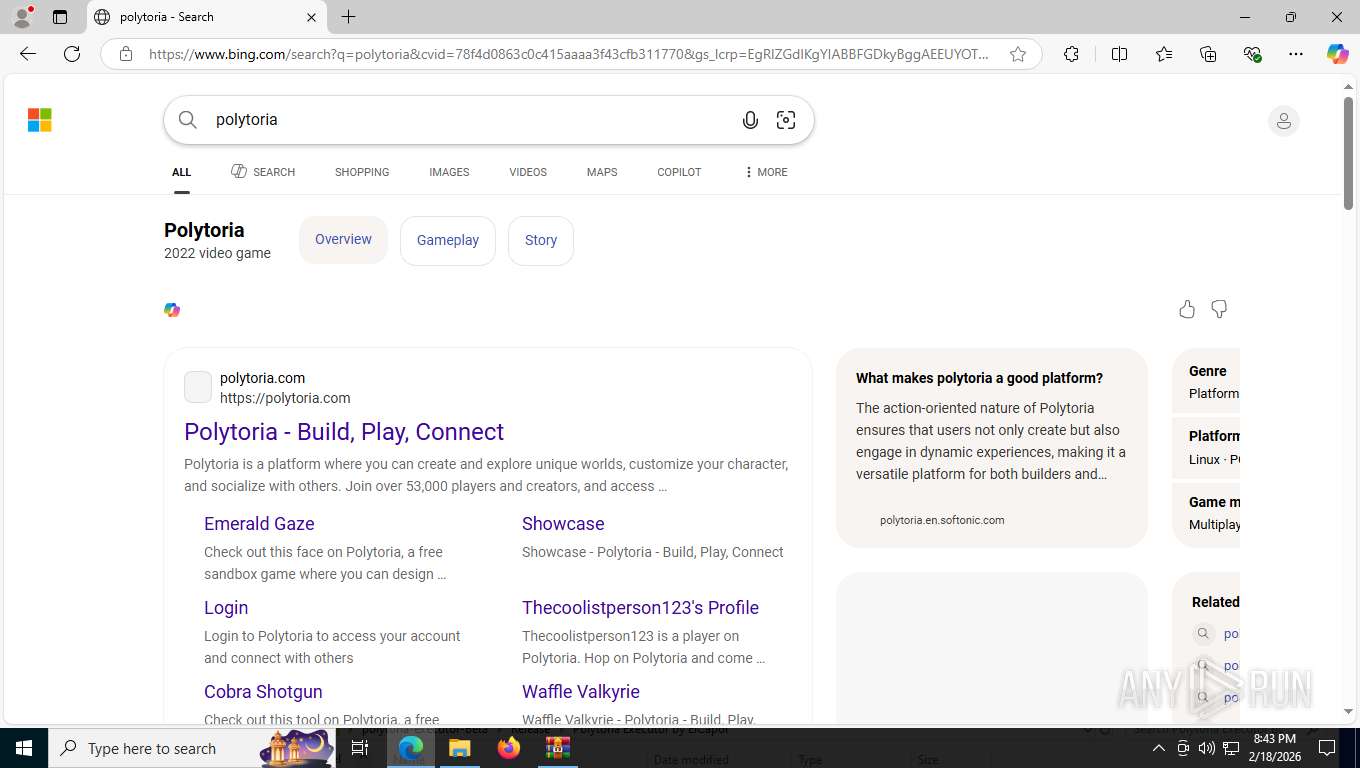Viewport: 1360px width, 768px height.
Task: Switch to the SHOPPING tab
Action: click(362, 172)
